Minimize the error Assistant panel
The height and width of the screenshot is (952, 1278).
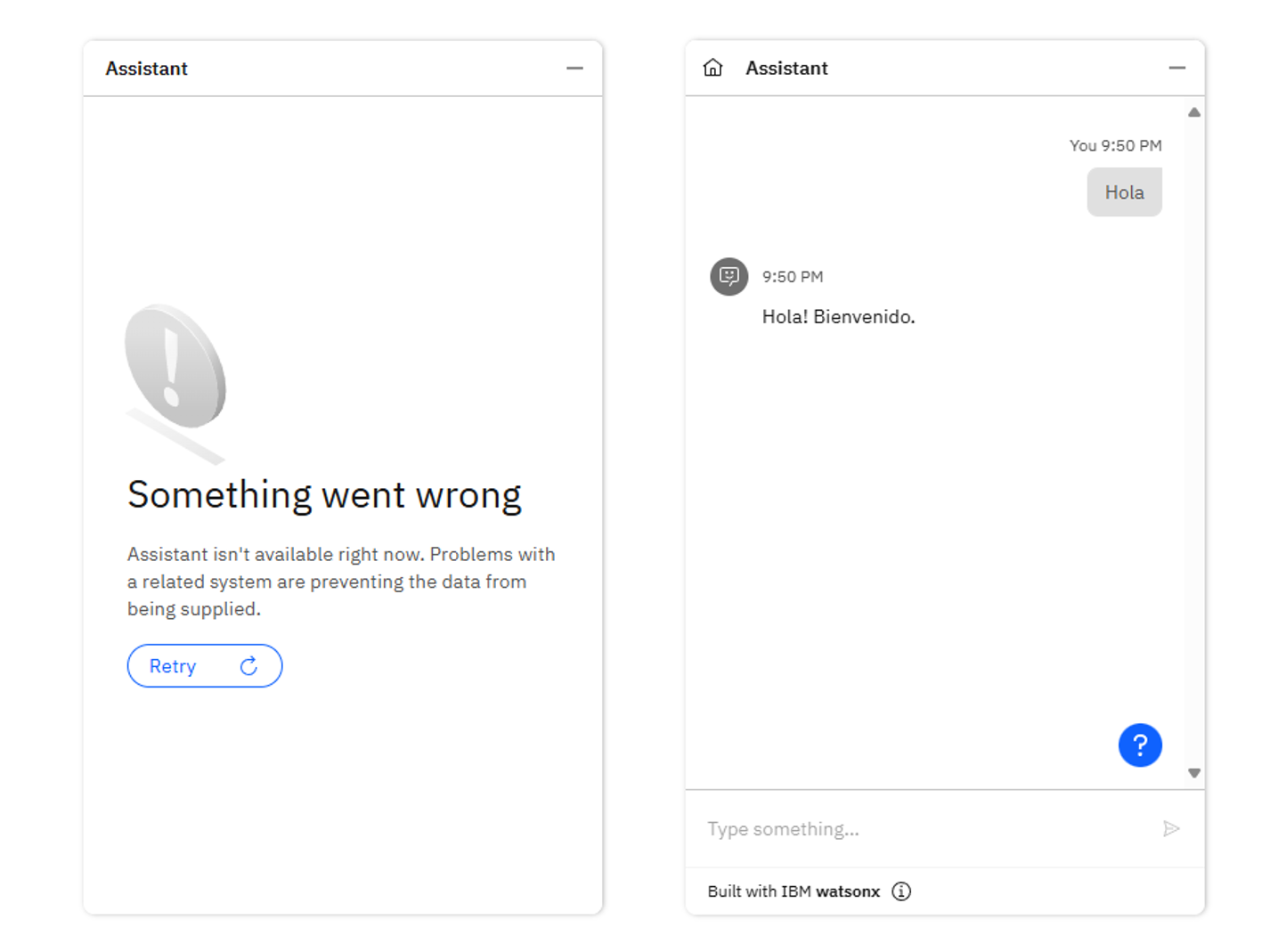point(574,68)
